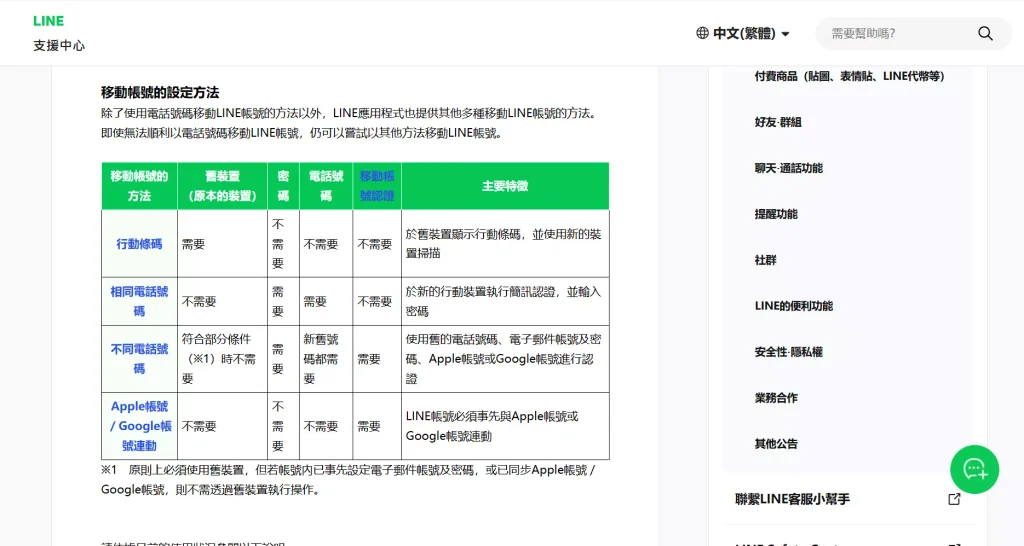
Task: Click 移動帳號的方法 column header
Action: click(x=139, y=185)
